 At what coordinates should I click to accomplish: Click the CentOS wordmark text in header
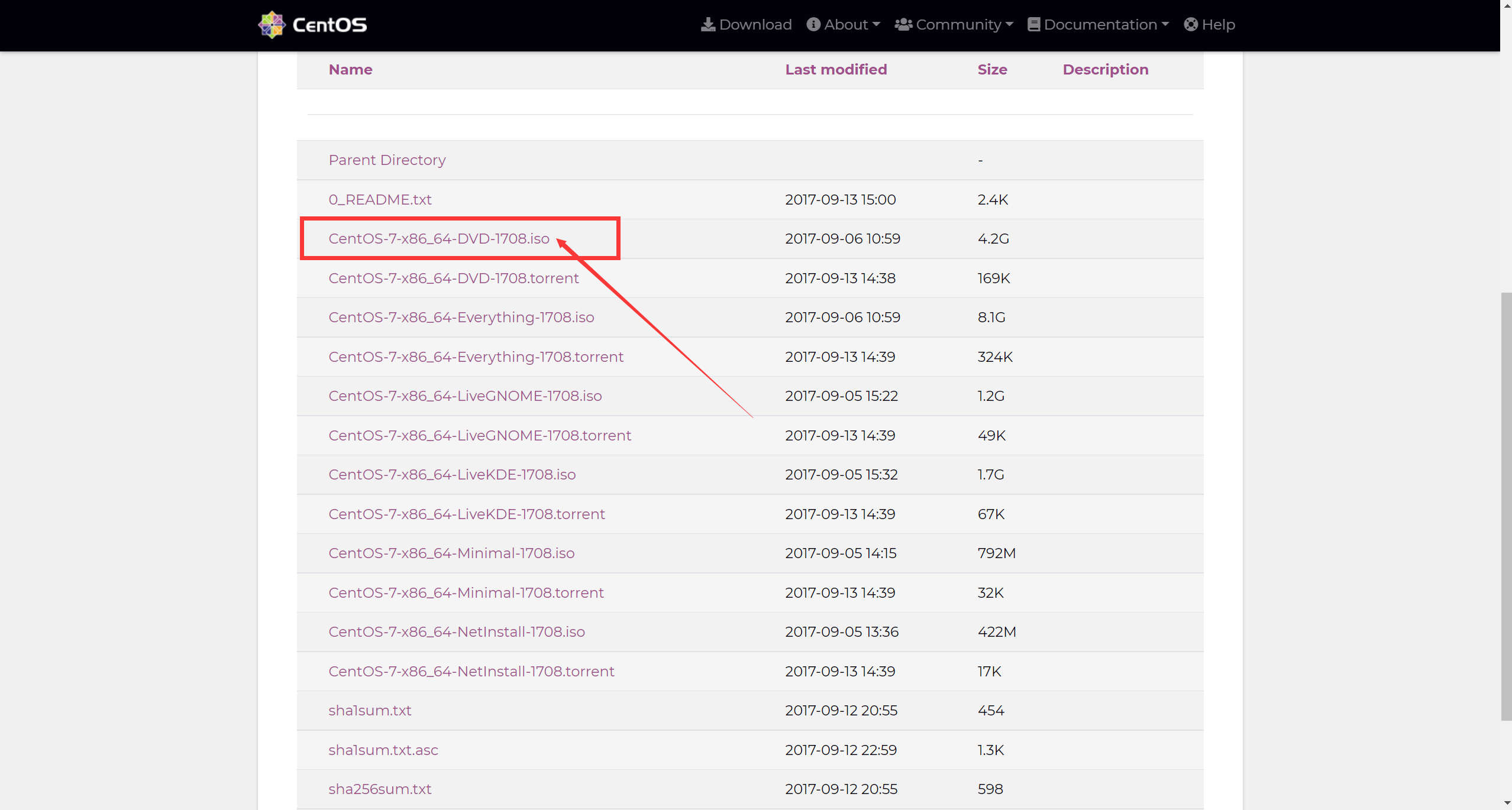pyautogui.click(x=329, y=25)
